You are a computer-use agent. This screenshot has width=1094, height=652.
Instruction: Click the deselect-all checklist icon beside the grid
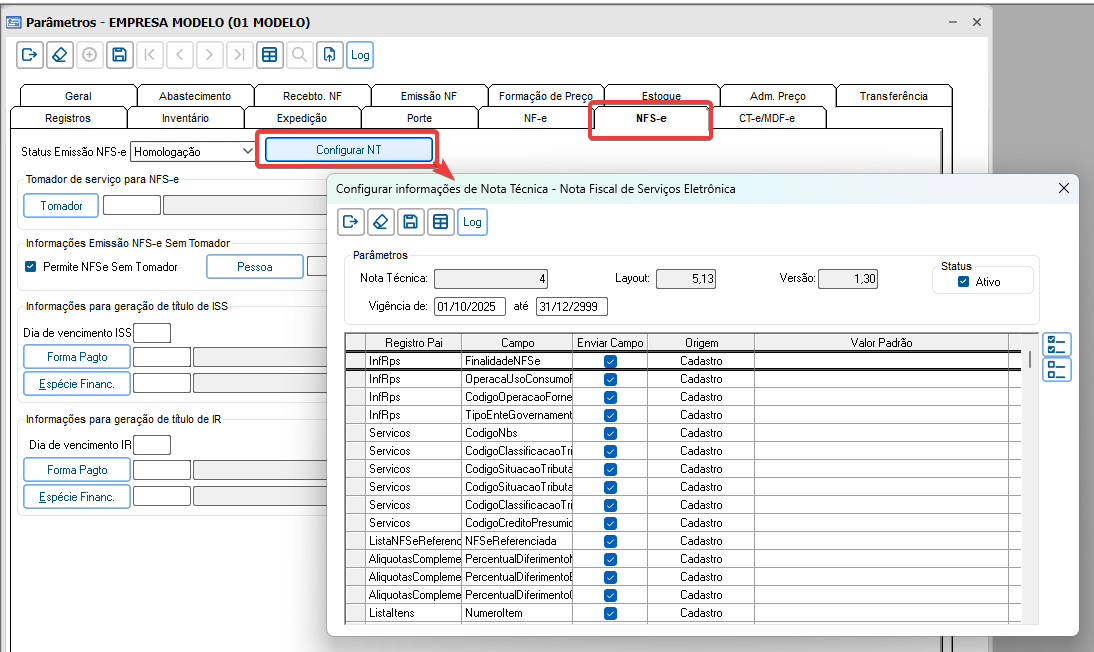point(1056,369)
